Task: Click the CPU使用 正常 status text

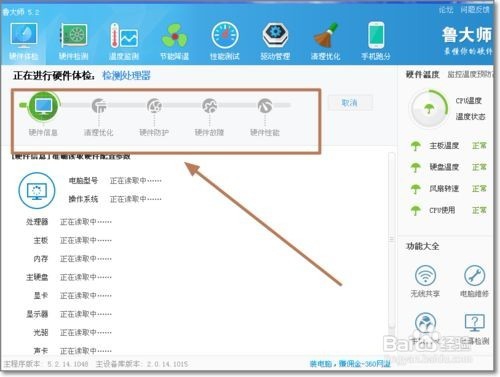Action: [x=479, y=210]
